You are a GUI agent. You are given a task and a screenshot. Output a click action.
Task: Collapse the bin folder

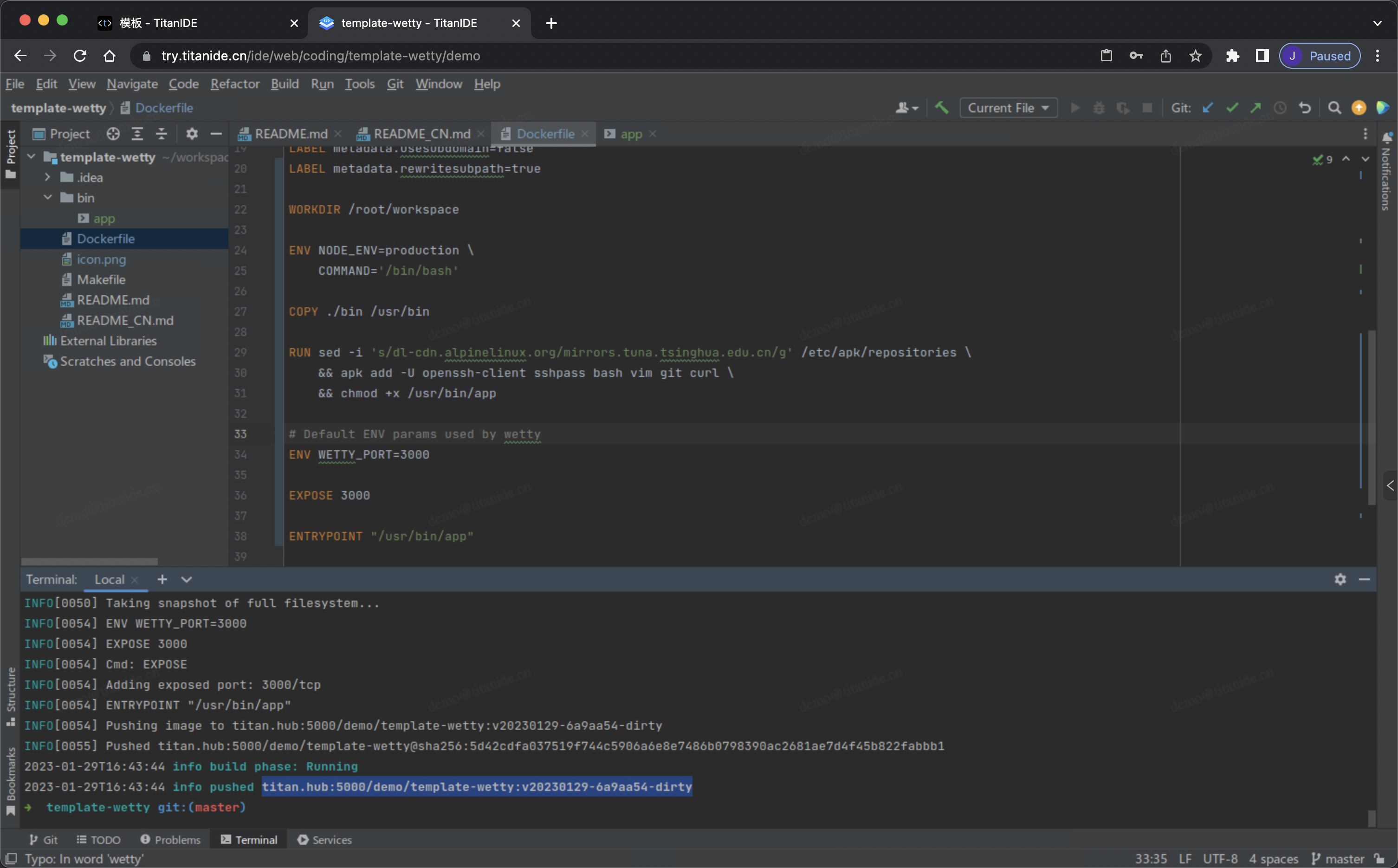(x=48, y=197)
